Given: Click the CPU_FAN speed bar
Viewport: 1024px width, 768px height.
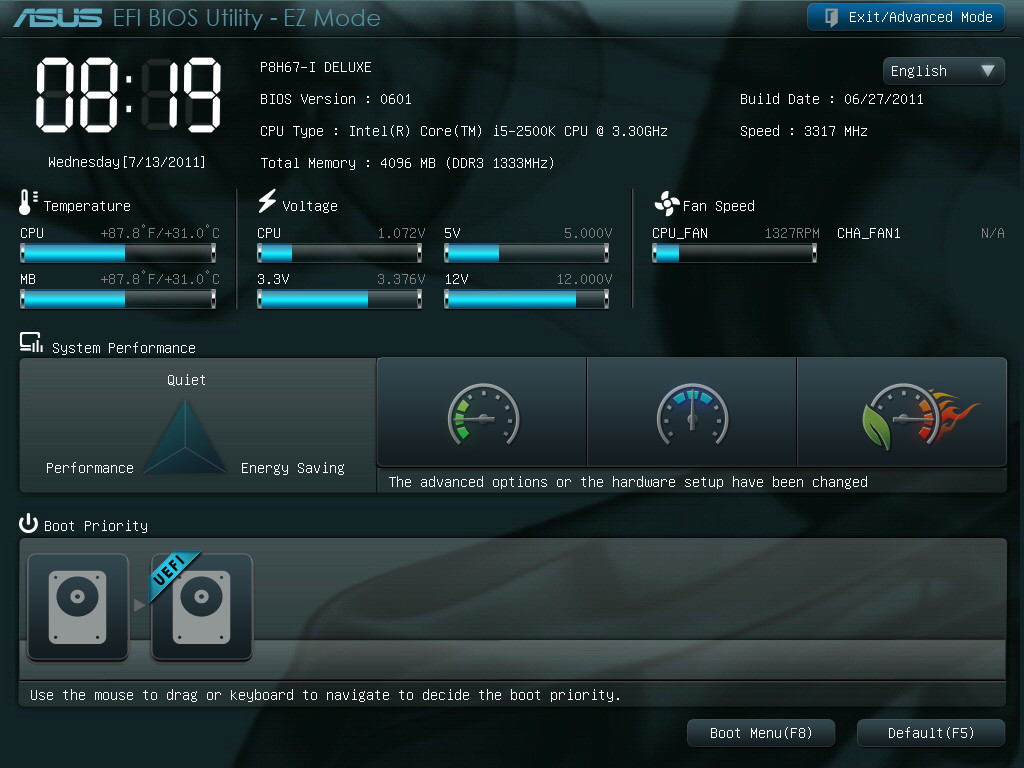Looking at the screenshot, I should point(734,253).
